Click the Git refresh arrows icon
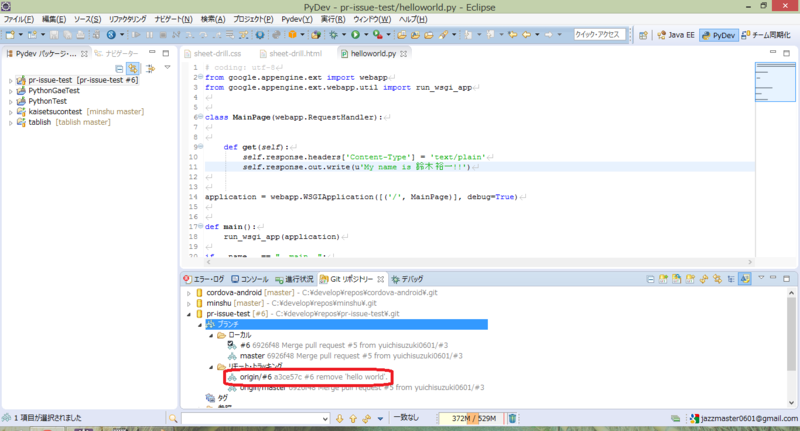The width and height of the screenshot is (800, 431). (704, 279)
